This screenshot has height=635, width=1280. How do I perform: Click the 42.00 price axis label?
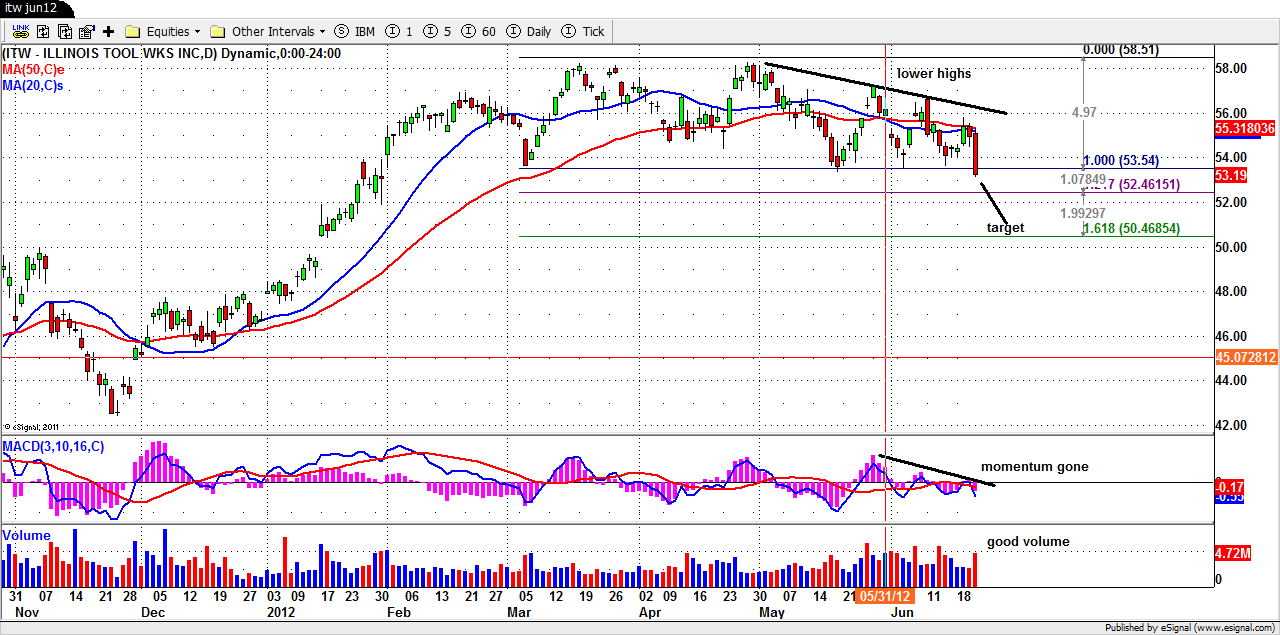point(1231,425)
